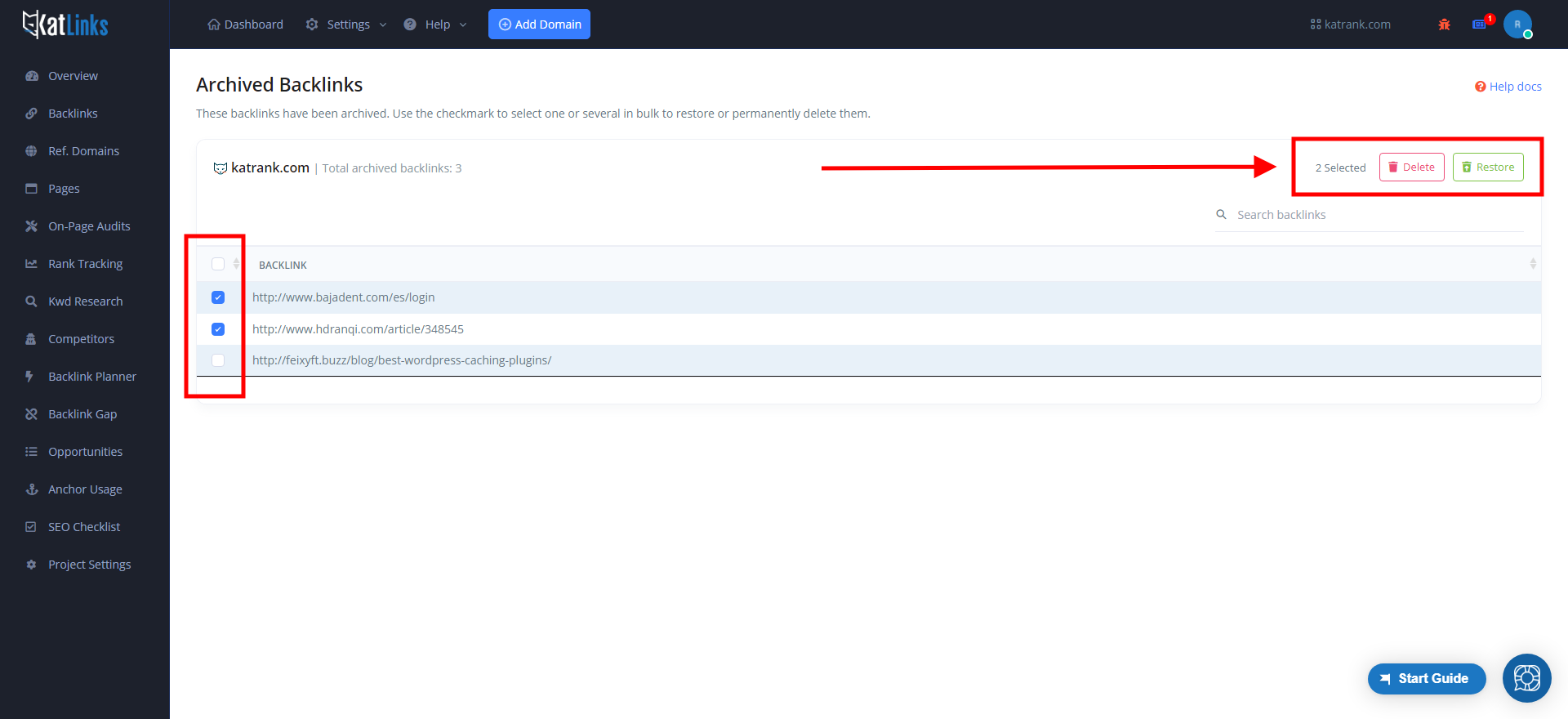Click the Kwd Research magnifier icon
1568x719 pixels.
(32, 301)
